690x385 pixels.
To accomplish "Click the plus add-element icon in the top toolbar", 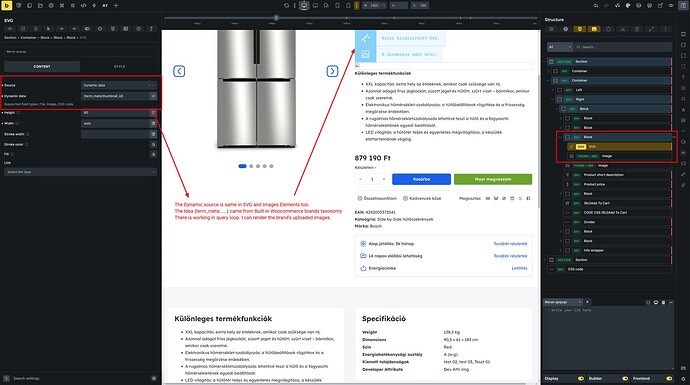I will tap(116, 6).
